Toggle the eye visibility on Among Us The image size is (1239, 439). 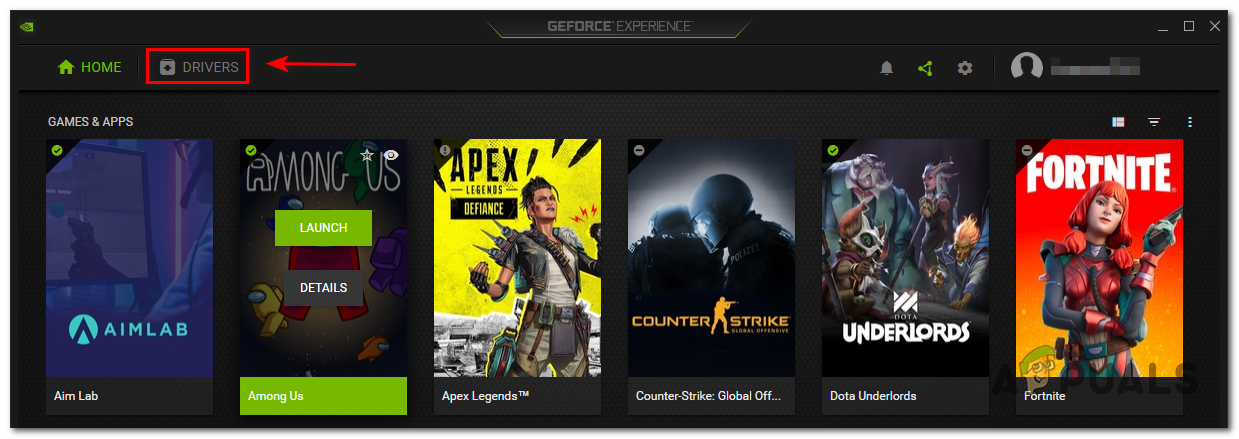pyautogui.click(x=391, y=155)
